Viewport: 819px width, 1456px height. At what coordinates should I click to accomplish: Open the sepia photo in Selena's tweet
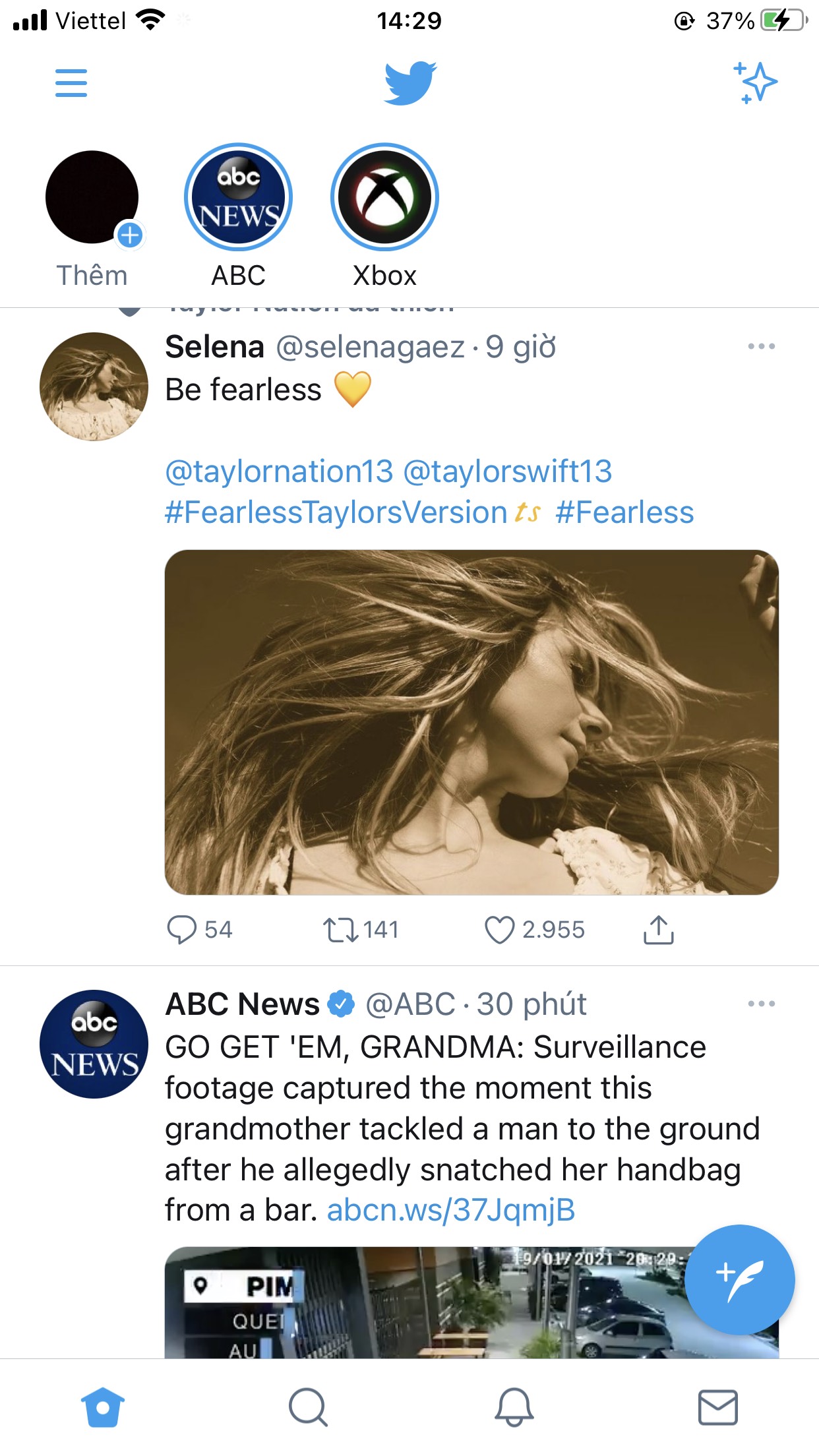pos(471,722)
